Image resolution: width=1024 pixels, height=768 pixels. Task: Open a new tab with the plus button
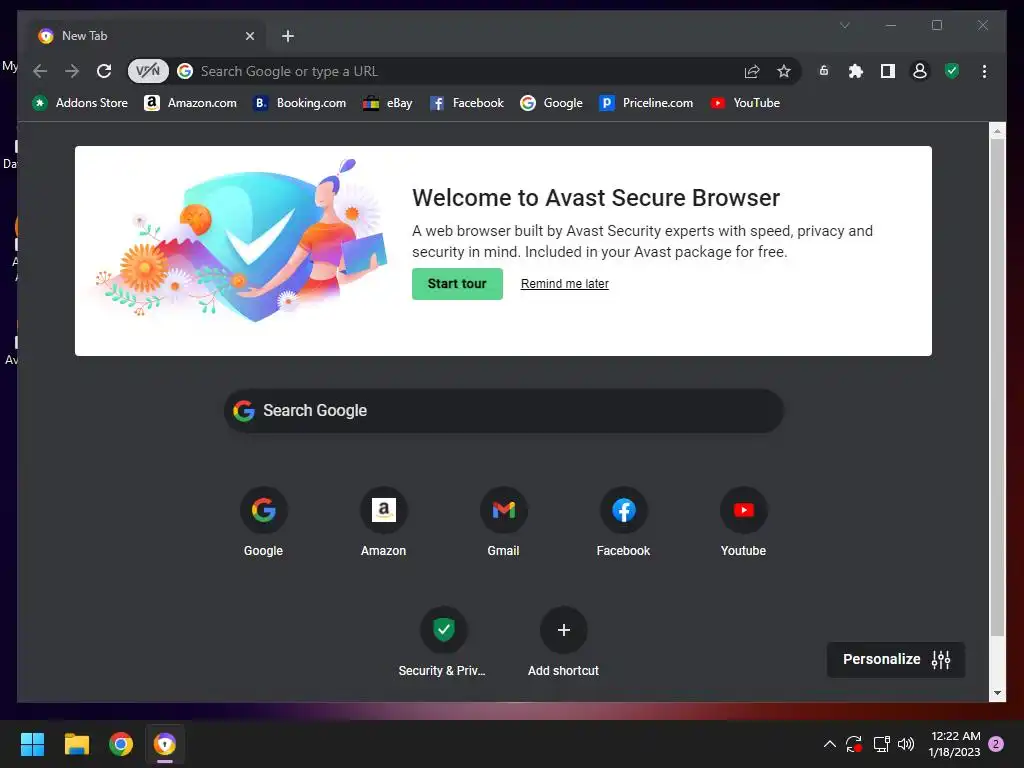(x=288, y=36)
